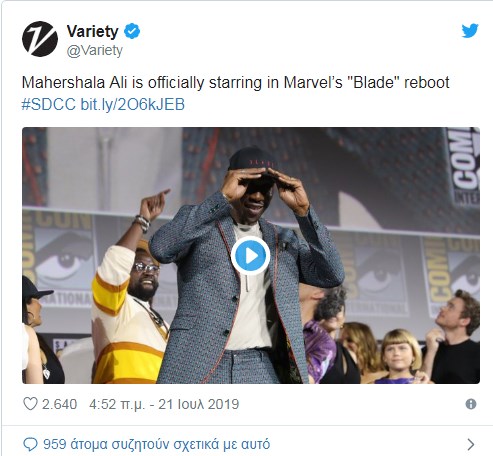Screen dimensions: 493x456
Task: Click the video thumbnail of the man with cap
Action: click(251, 255)
